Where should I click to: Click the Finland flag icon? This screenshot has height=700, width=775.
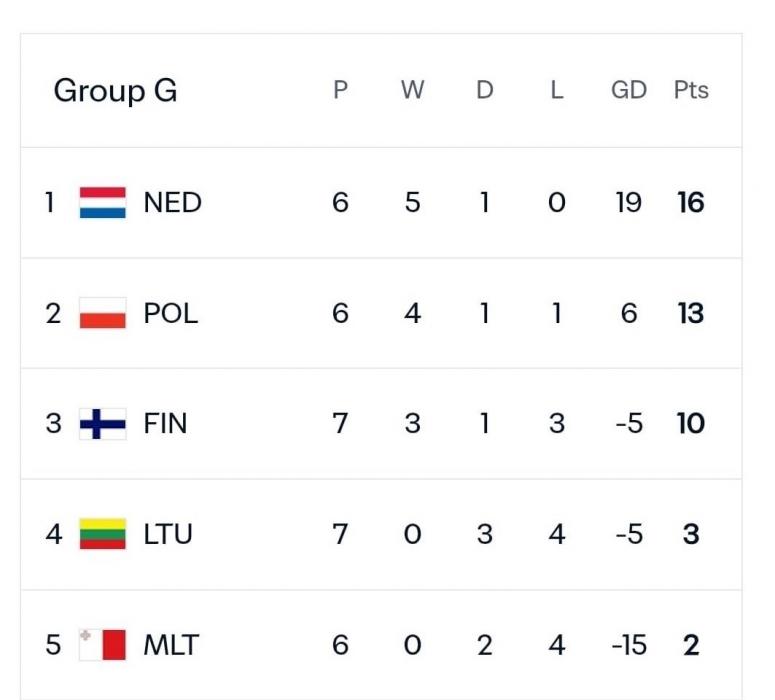click(x=103, y=424)
